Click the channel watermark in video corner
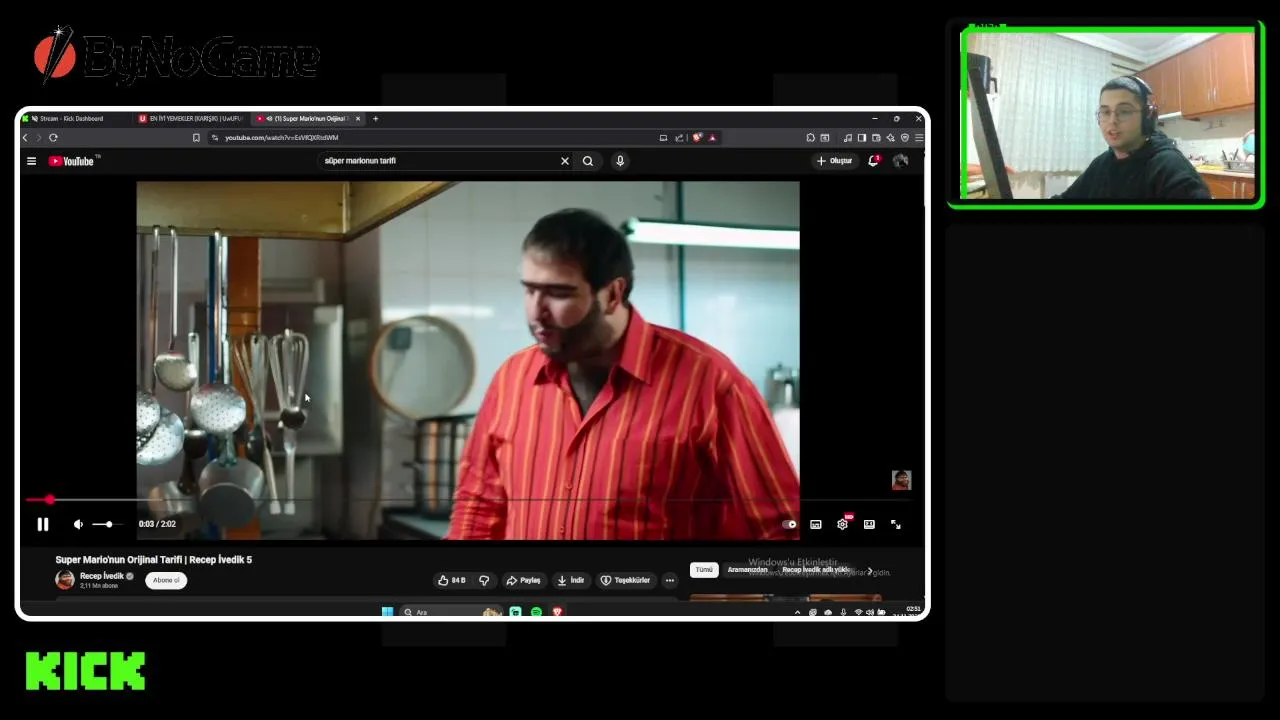Viewport: 1280px width, 720px height. tap(901, 480)
